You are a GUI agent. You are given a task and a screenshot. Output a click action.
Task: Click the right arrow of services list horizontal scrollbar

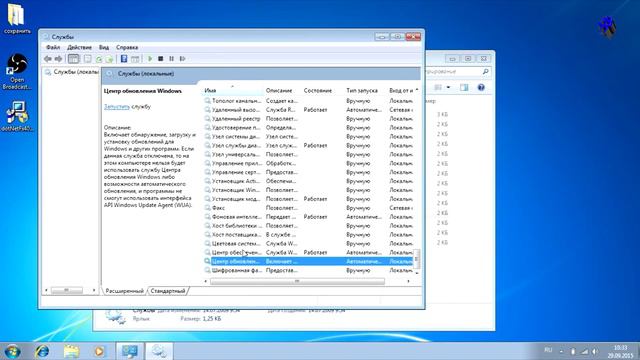point(408,281)
